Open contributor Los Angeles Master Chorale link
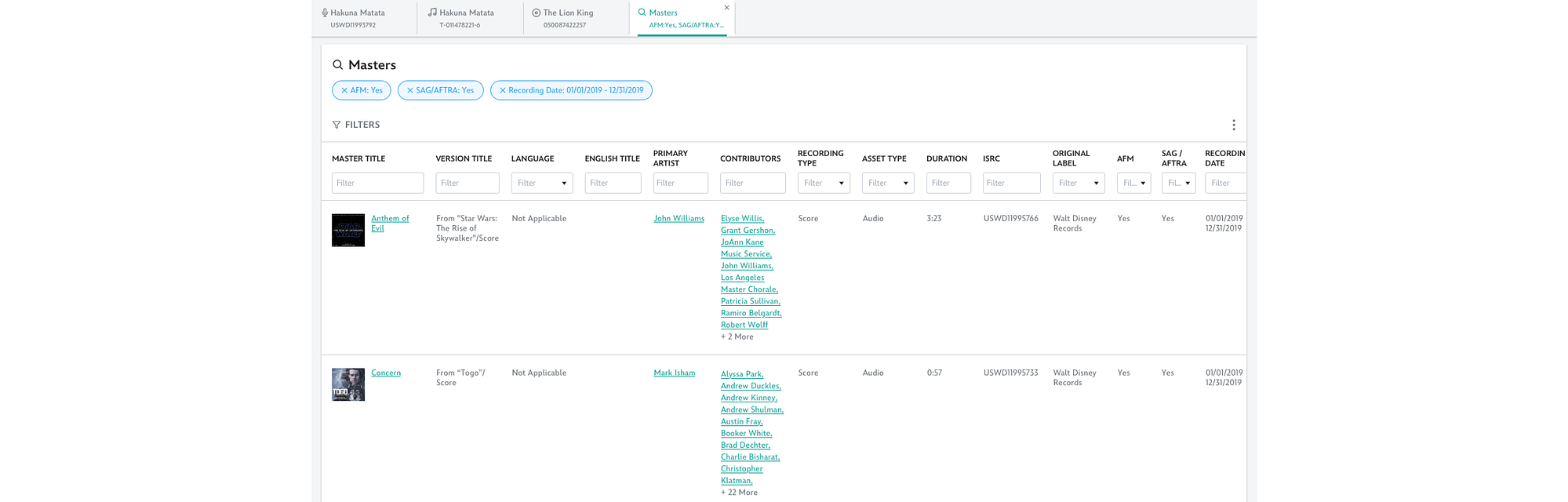This screenshot has height=502, width=1568. [x=749, y=283]
